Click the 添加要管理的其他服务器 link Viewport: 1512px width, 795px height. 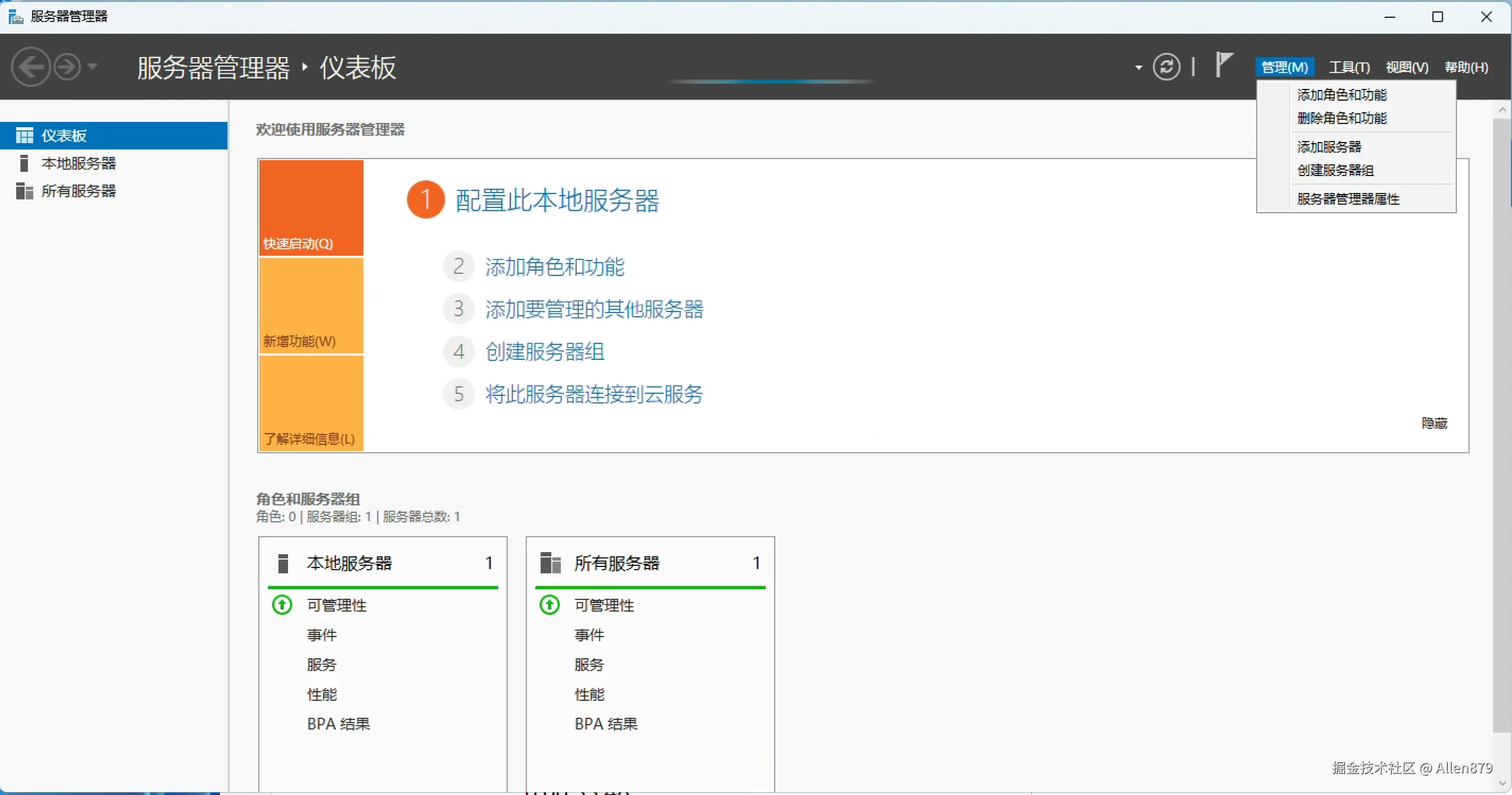pyautogui.click(x=594, y=309)
